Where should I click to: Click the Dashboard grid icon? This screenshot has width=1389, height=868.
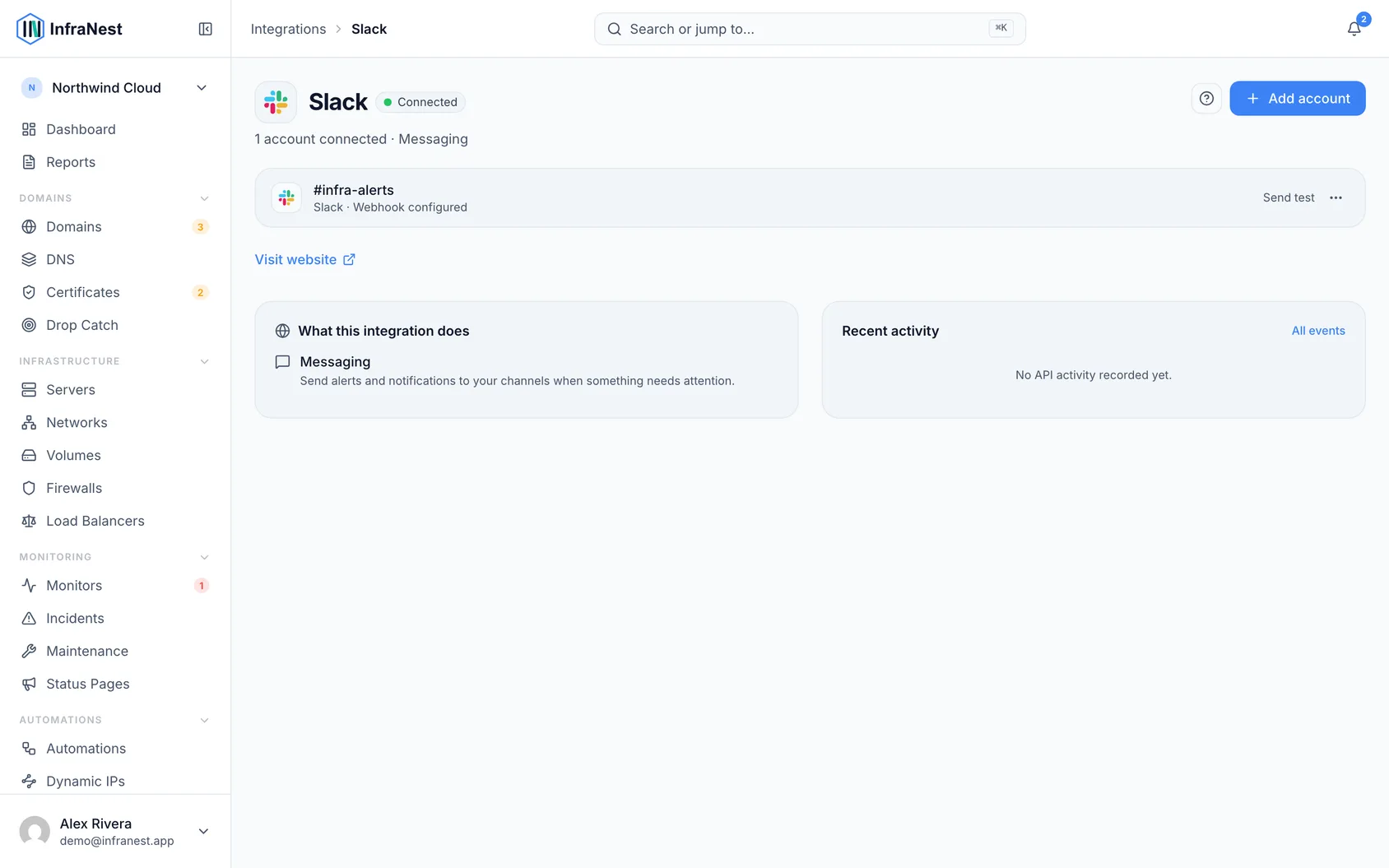coord(29,129)
